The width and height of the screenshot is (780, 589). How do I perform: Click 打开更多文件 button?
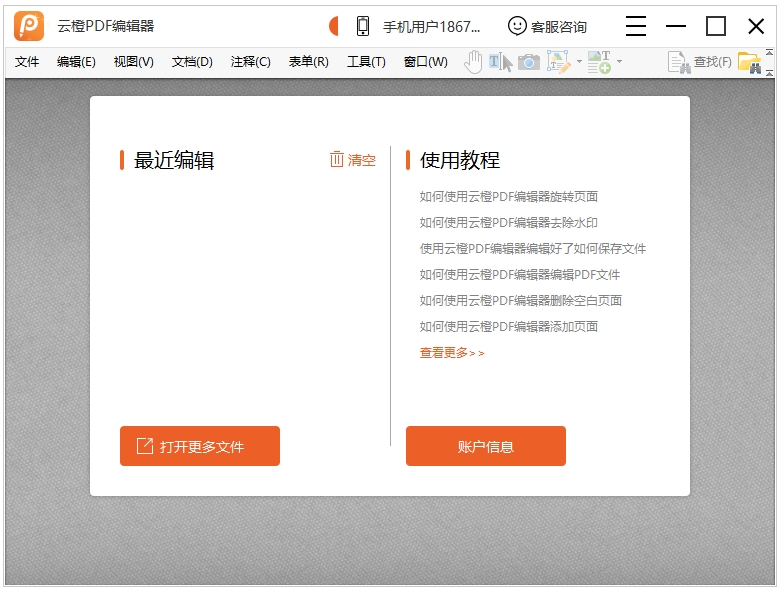200,446
